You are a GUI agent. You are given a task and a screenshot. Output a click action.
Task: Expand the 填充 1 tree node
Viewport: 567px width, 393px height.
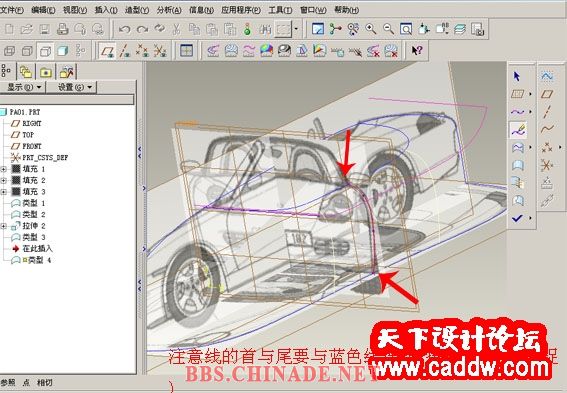[x=4, y=169]
